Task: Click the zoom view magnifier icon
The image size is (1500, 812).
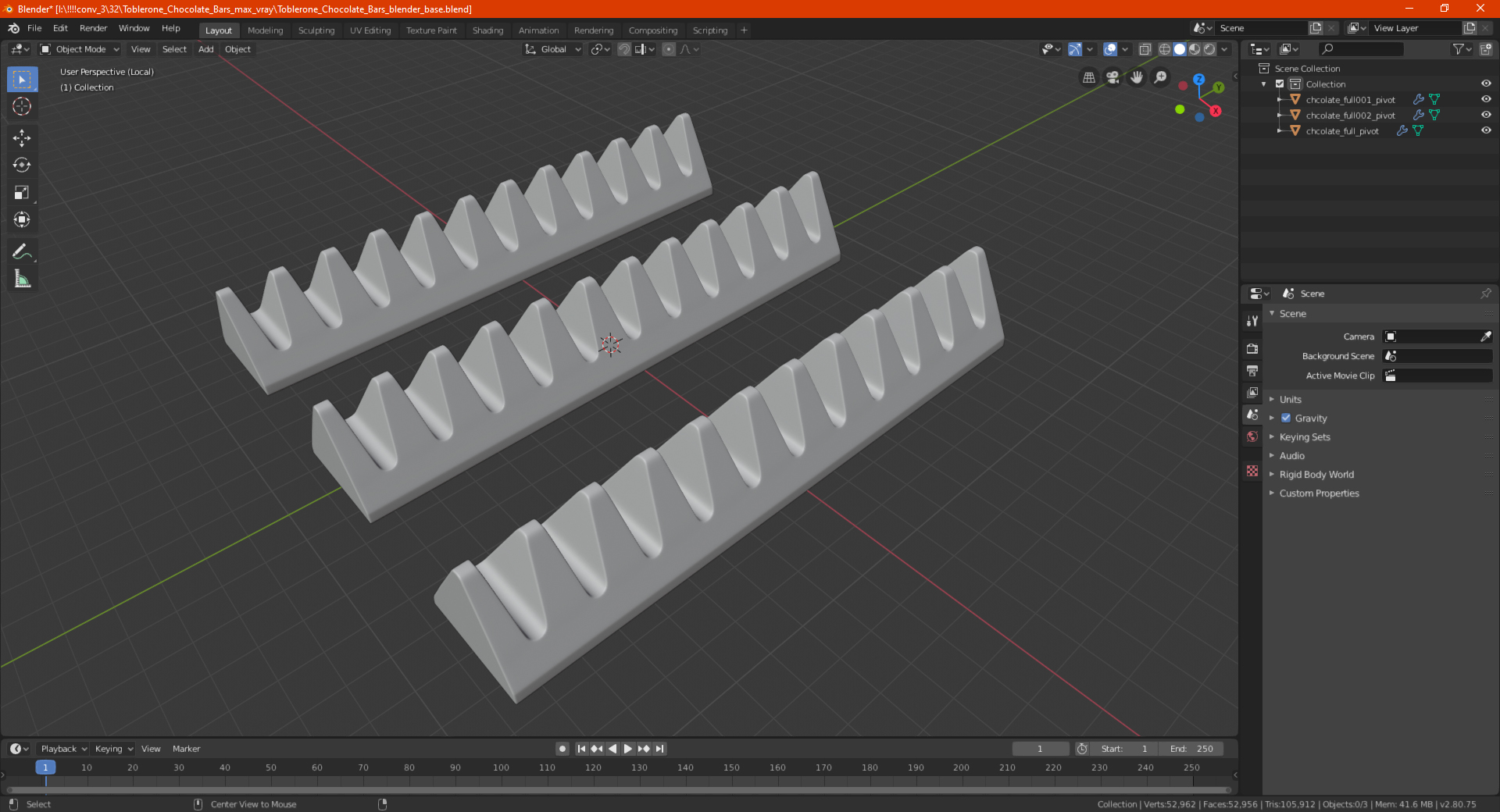Action: (x=1161, y=77)
